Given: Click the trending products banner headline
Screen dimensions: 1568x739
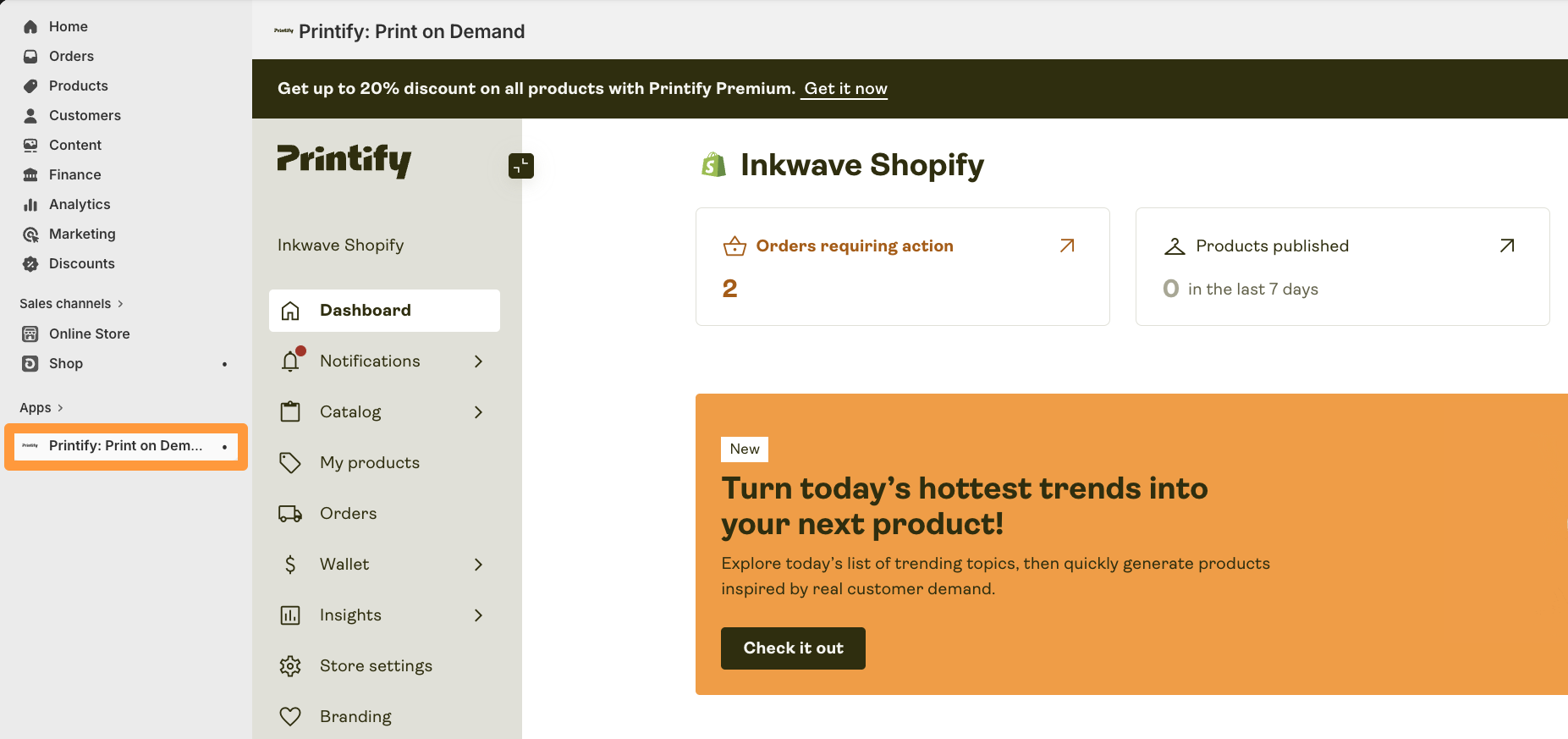Looking at the screenshot, I should 965,506.
